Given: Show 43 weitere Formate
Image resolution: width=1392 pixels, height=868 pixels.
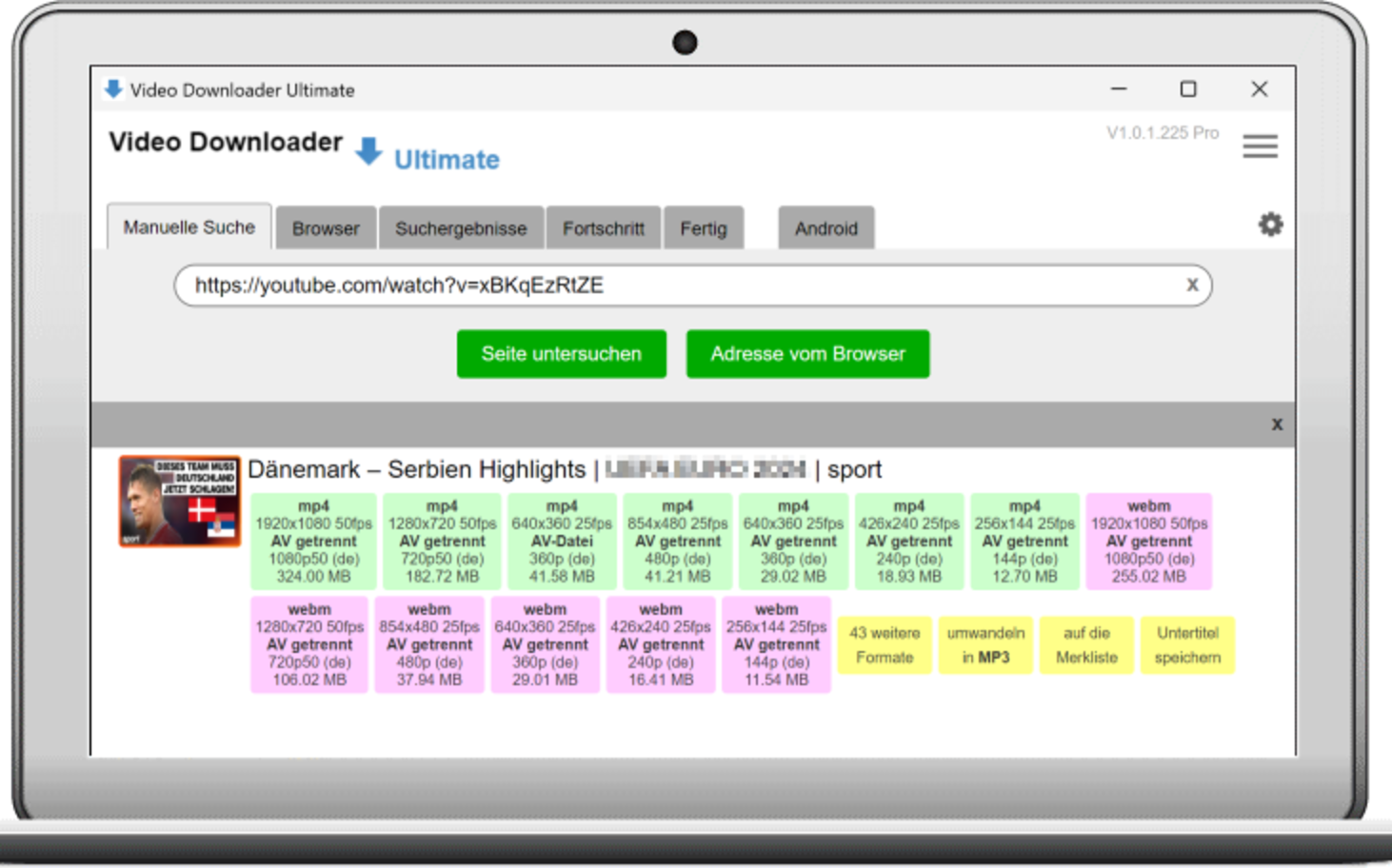Looking at the screenshot, I should (x=885, y=645).
